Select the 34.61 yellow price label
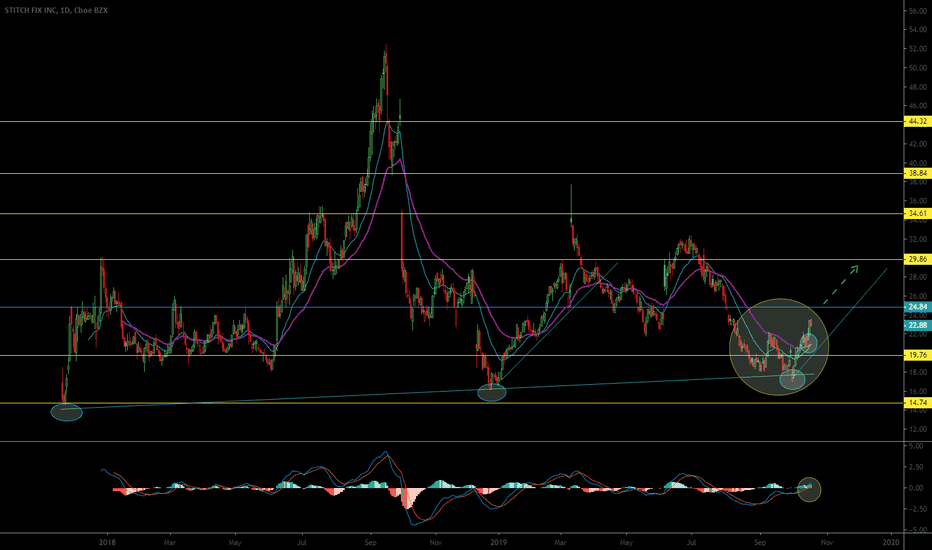The width and height of the screenshot is (932, 550). (917, 213)
